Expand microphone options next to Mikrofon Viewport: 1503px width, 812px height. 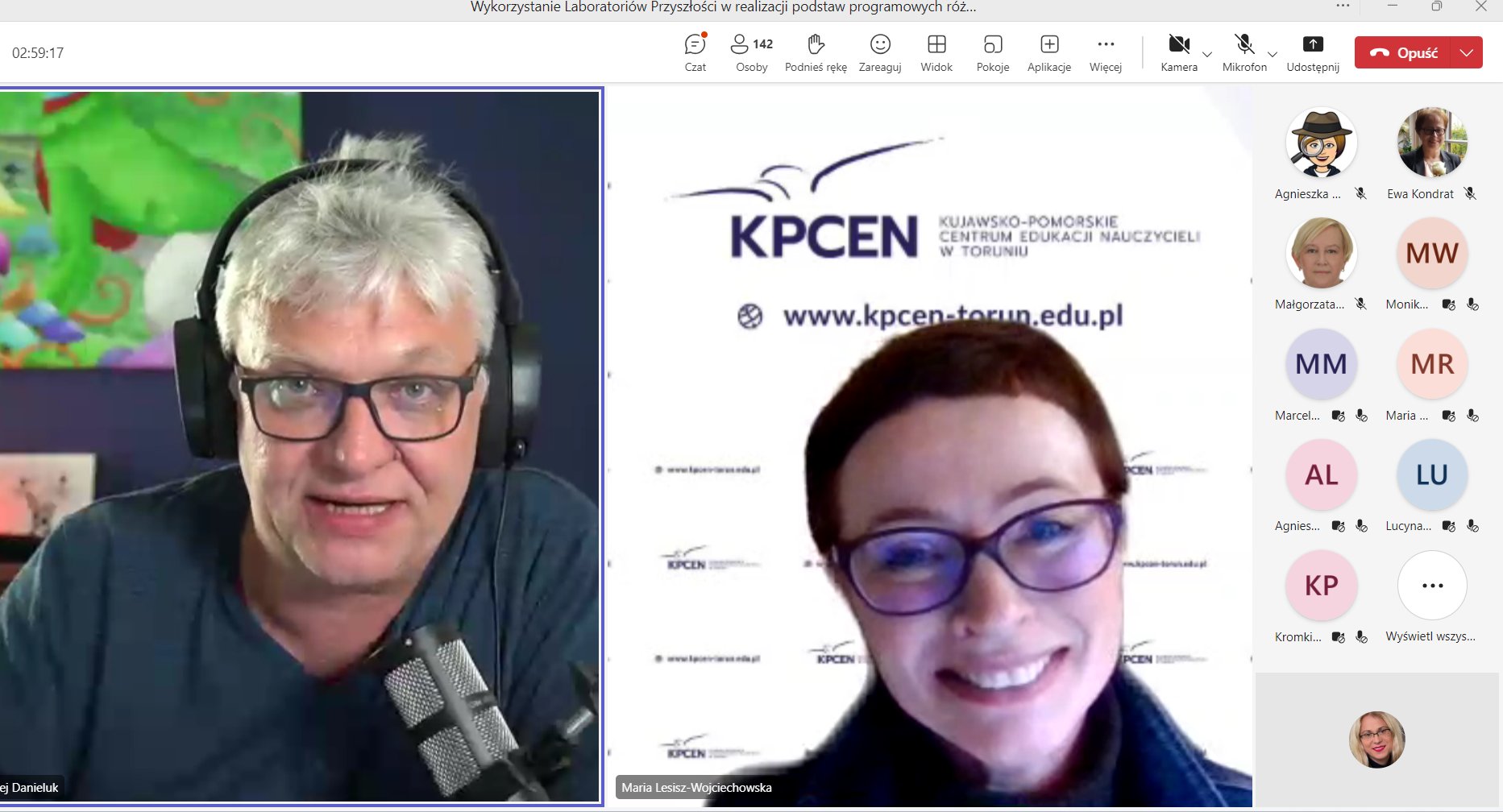[x=1273, y=54]
